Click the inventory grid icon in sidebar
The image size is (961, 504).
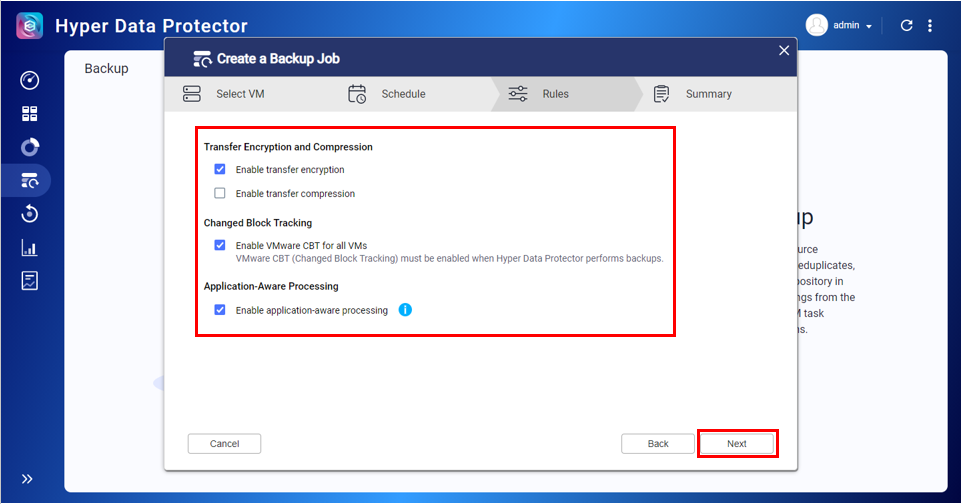coord(29,114)
